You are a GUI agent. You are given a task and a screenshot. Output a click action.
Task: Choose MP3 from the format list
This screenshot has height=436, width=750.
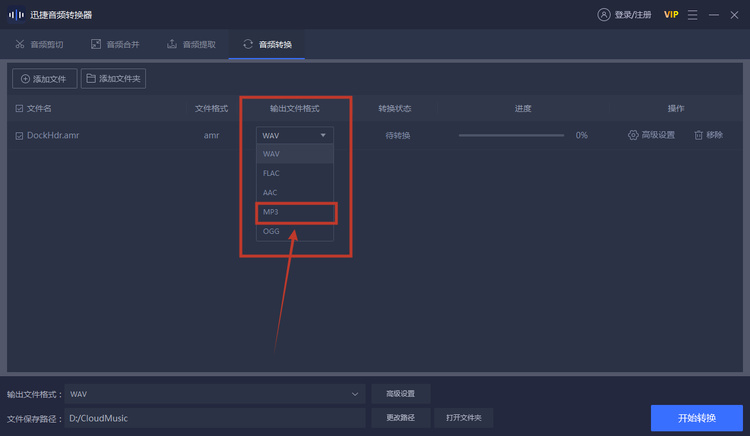[x=295, y=212]
